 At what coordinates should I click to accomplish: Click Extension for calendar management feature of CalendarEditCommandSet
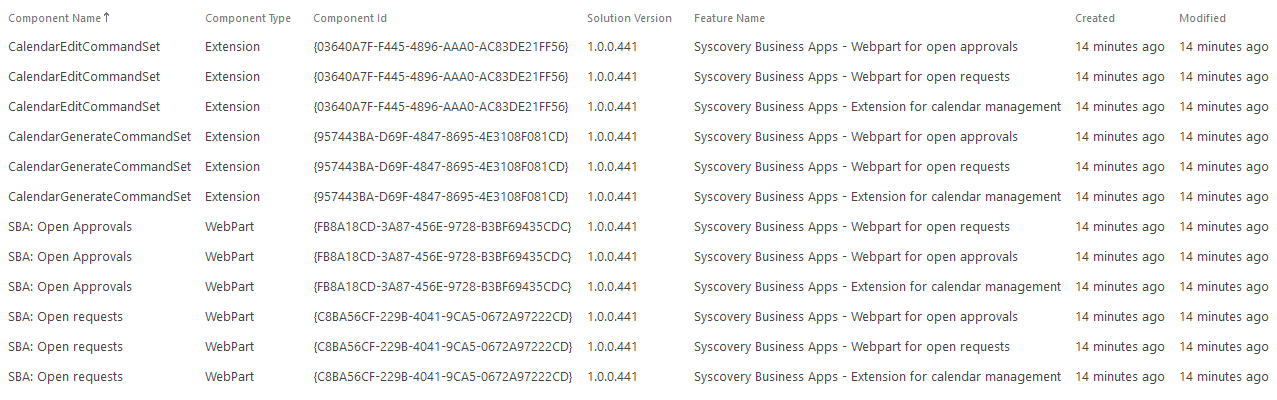pos(878,107)
